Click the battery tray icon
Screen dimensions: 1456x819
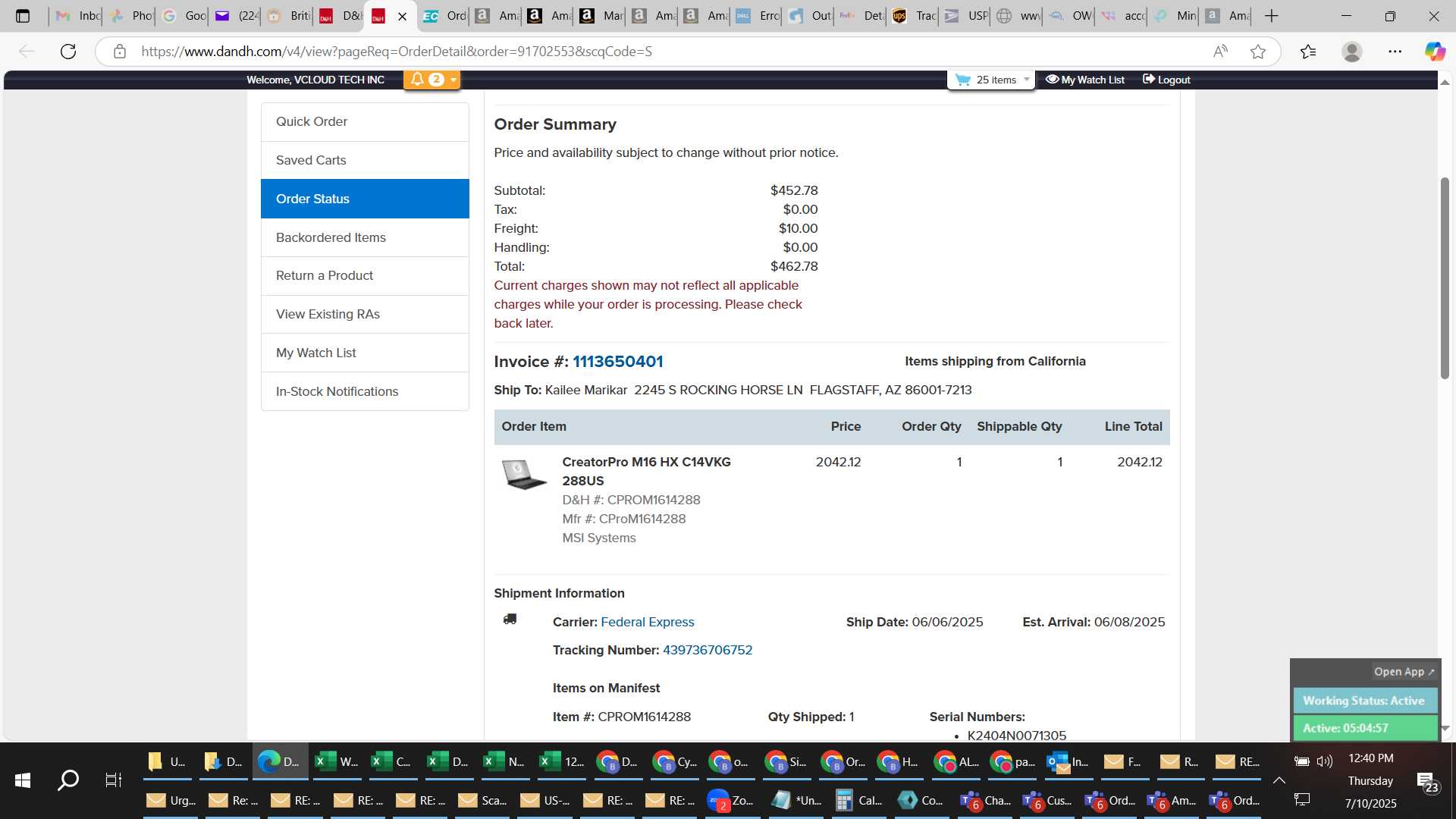tap(1301, 761)
